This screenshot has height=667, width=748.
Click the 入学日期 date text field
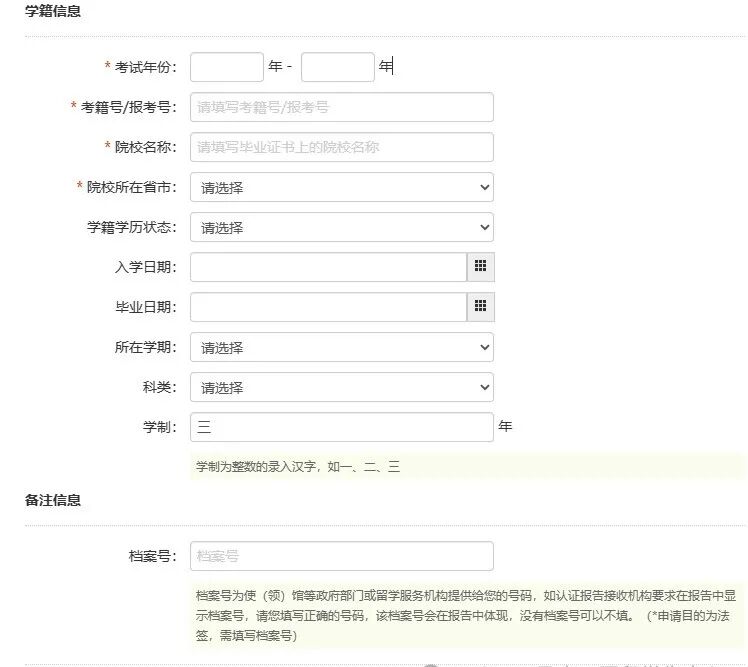(x=328, y=267)
